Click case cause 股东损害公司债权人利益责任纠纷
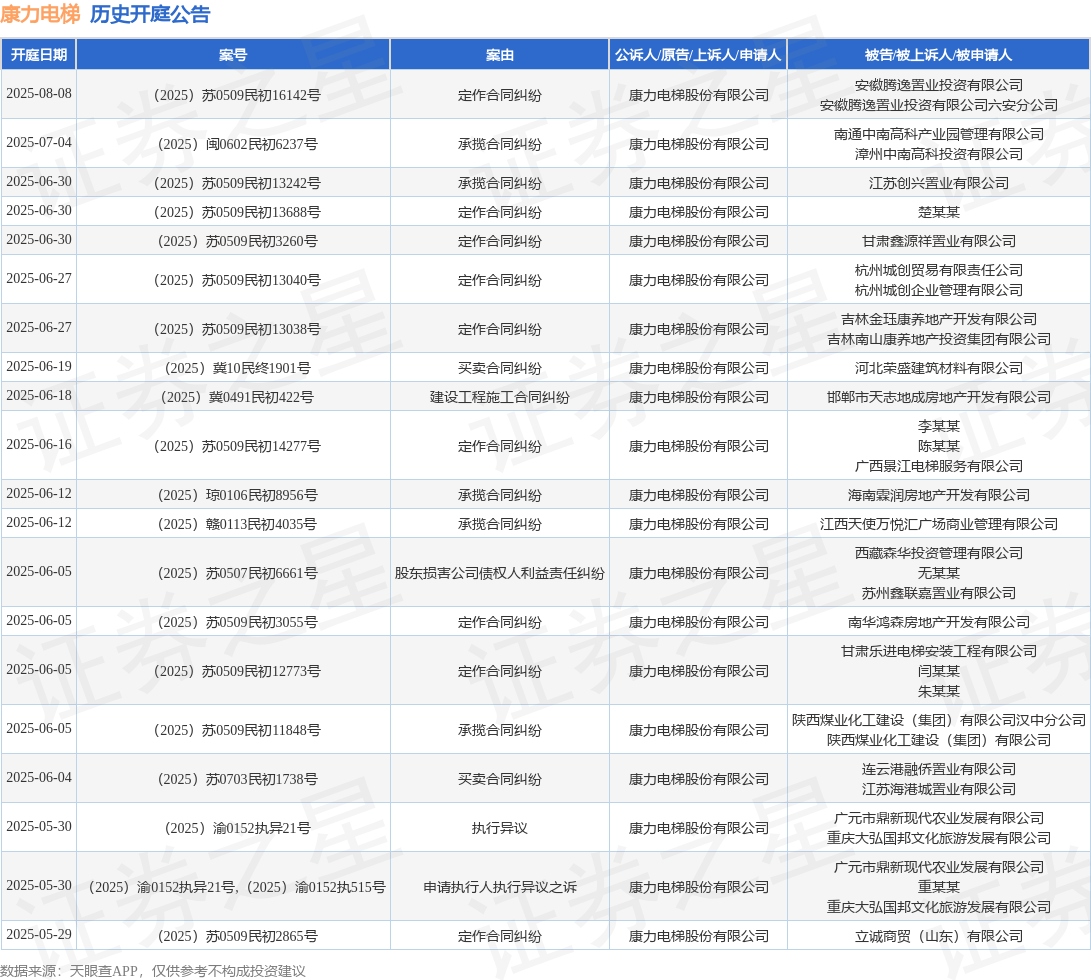The width and height of the screenshot is (1091, 980). click(x=500, y=574)
